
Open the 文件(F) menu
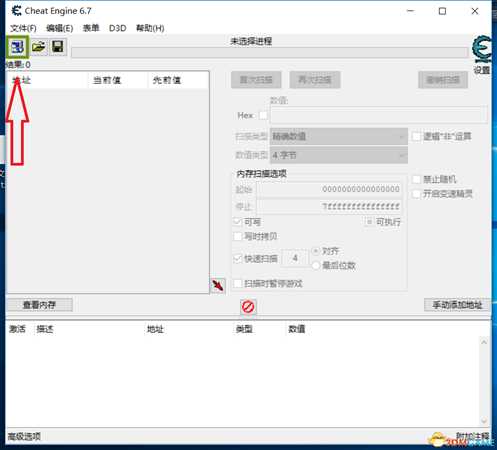pos(23,28)
